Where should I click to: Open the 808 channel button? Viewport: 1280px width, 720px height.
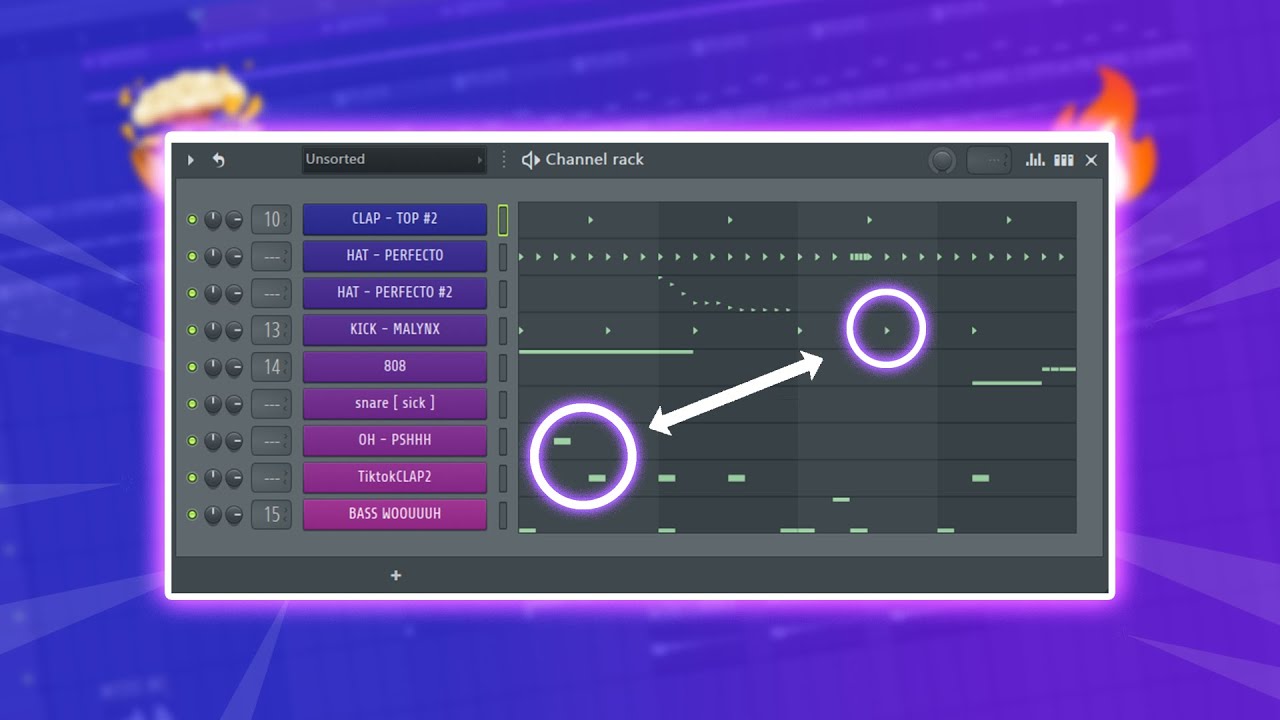pyautogui.click(x=395, y=367)
